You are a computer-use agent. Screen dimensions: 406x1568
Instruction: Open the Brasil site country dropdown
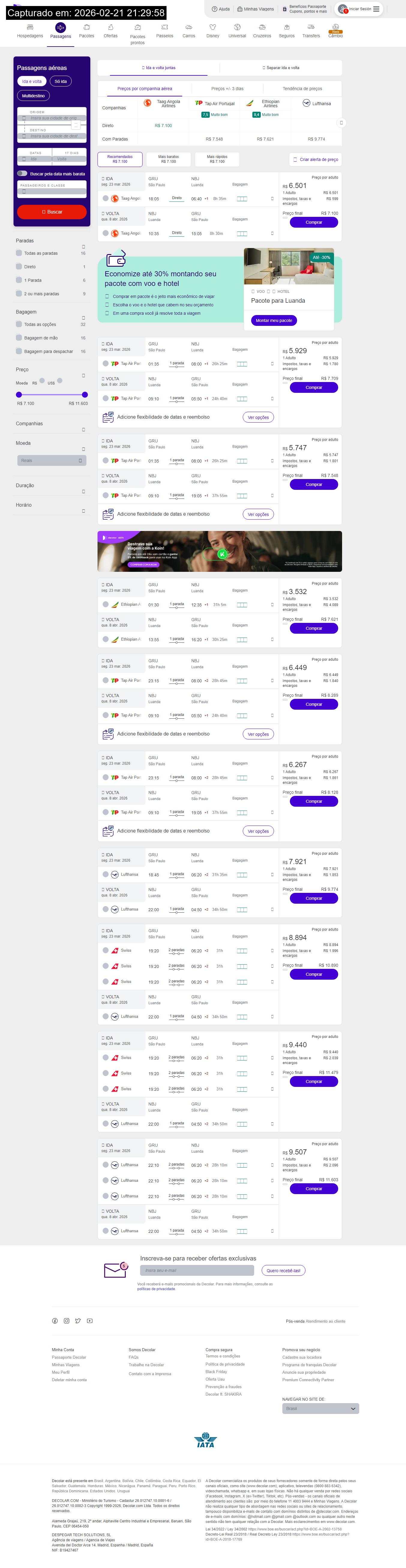(x=320, y=1409)
